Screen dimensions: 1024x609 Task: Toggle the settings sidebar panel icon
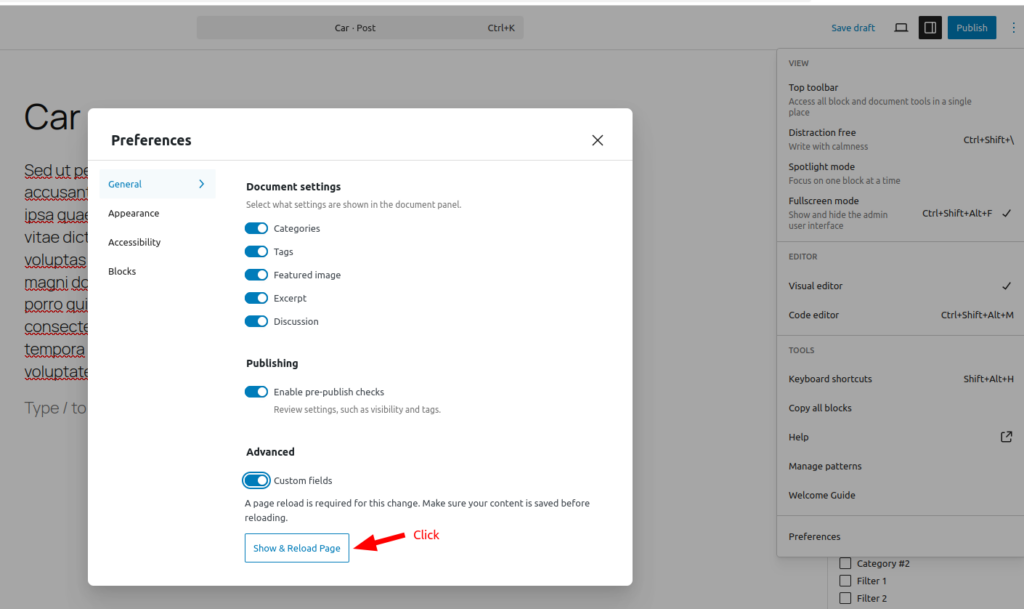930,28
